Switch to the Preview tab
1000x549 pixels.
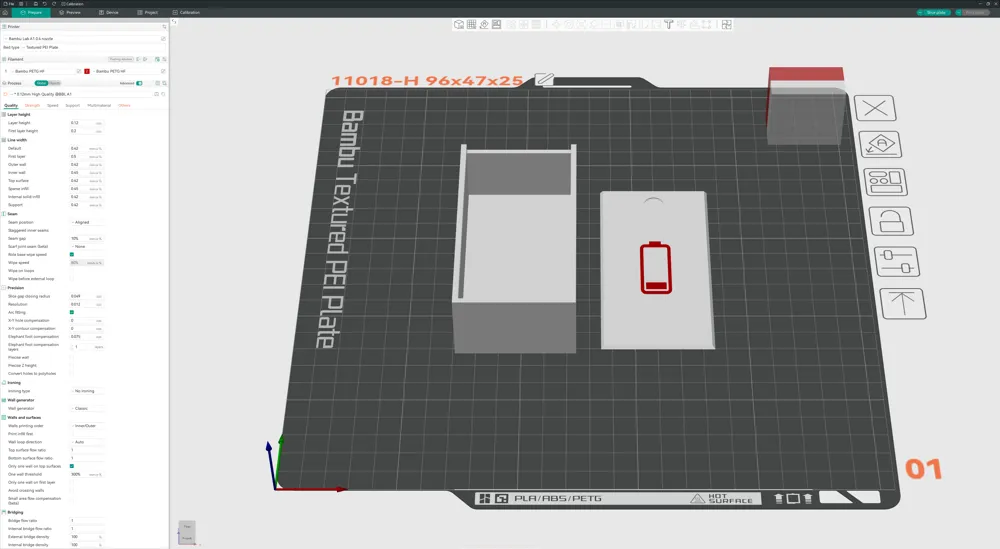tap(70, 12)
